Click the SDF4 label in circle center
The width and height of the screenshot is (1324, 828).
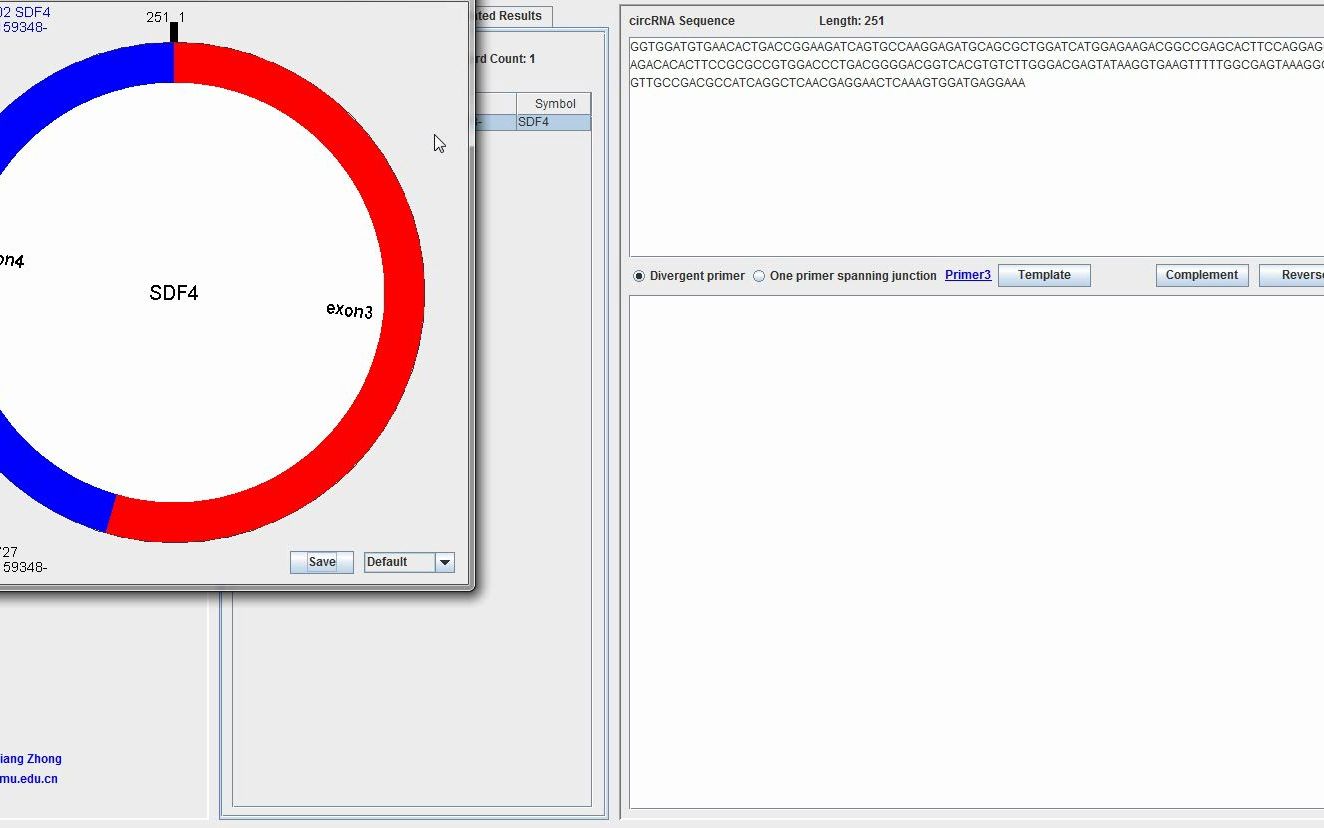174,293
